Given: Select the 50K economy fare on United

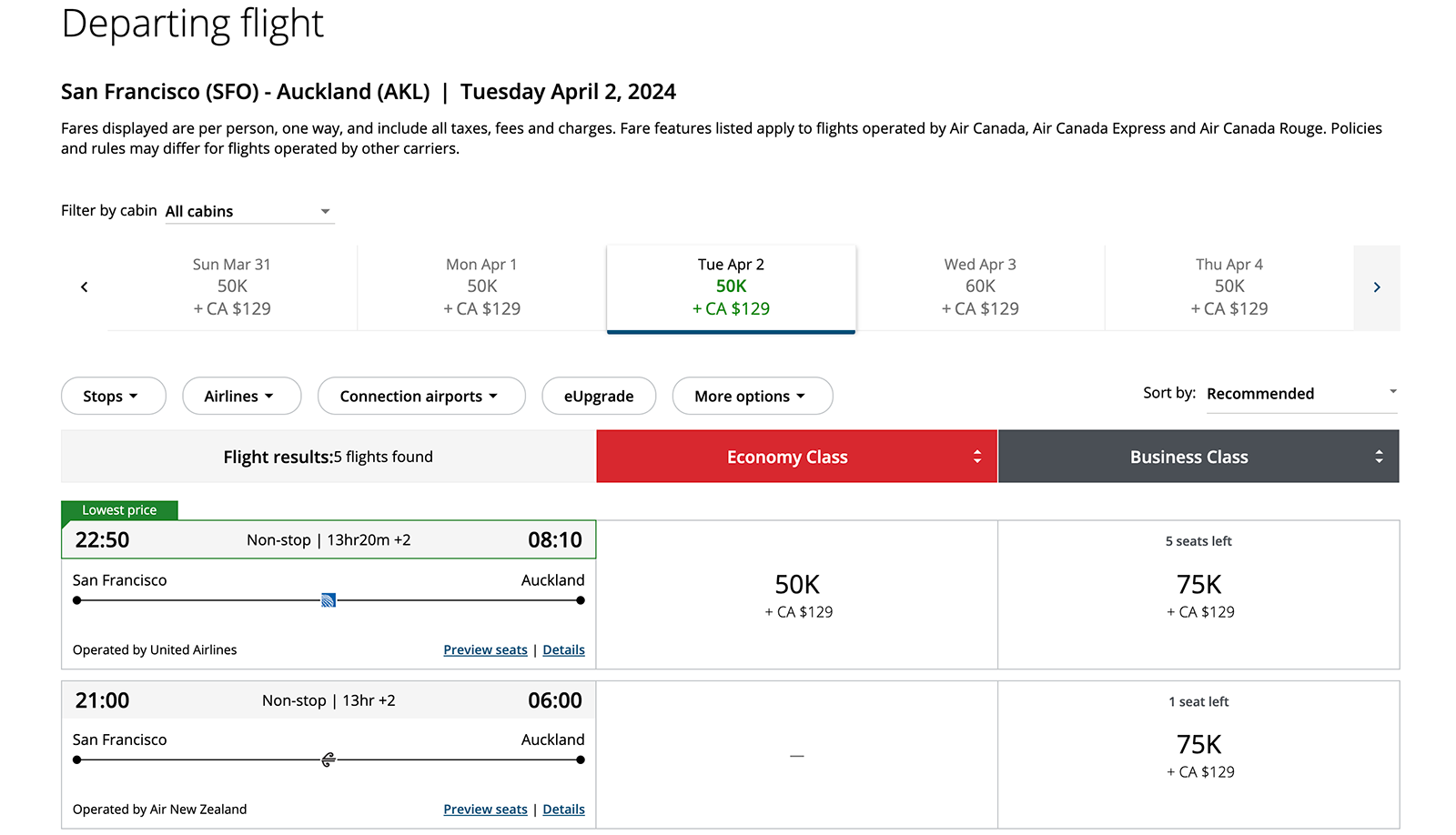Looking at the screenshot, I should tap(797, 595).
